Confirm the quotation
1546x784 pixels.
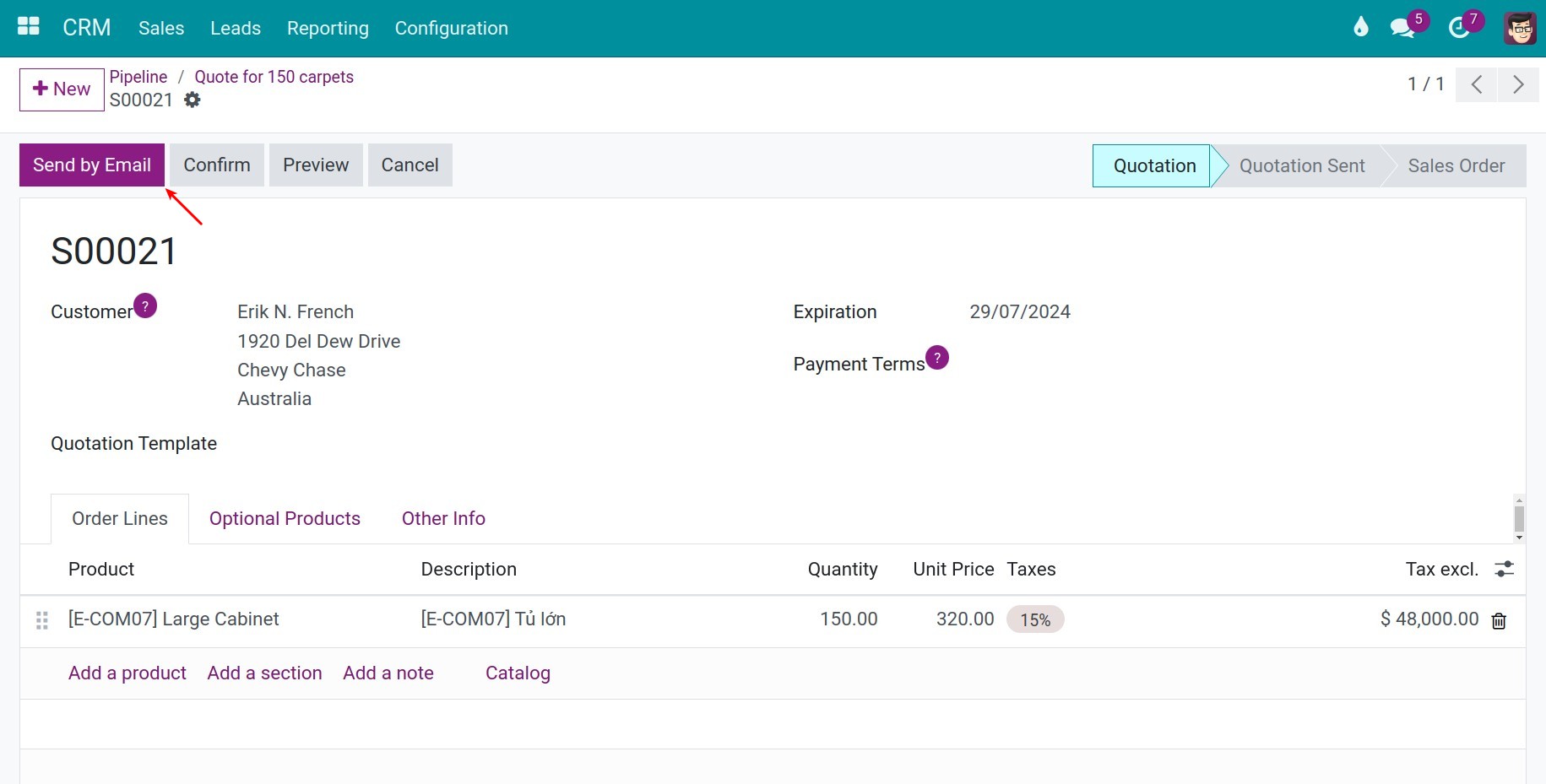click(217, 165)
